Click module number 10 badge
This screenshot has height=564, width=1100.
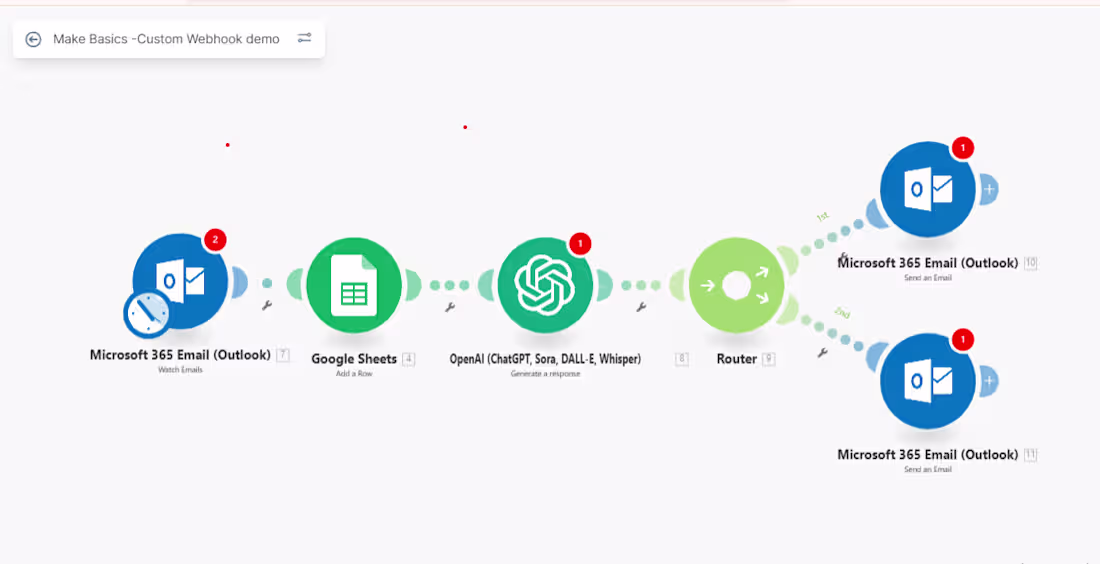tap(1030, 263)
